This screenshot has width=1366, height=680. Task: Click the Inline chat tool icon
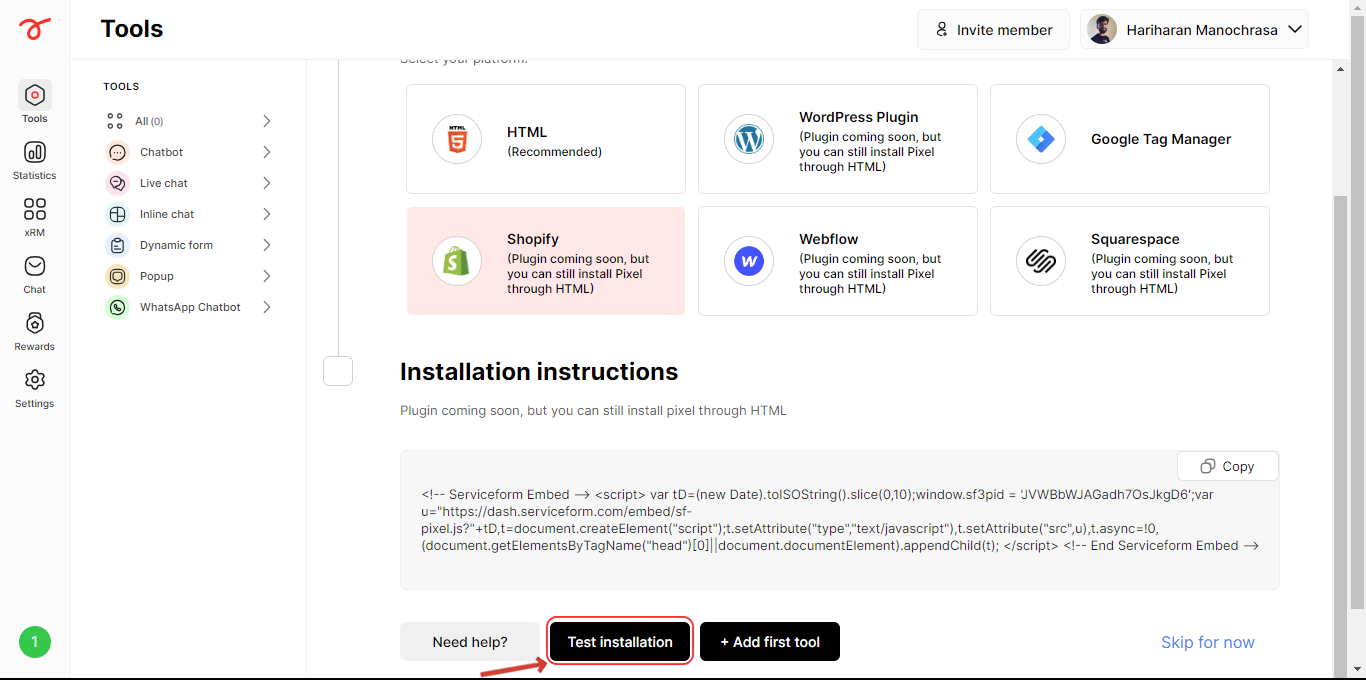tap(118, 214)
